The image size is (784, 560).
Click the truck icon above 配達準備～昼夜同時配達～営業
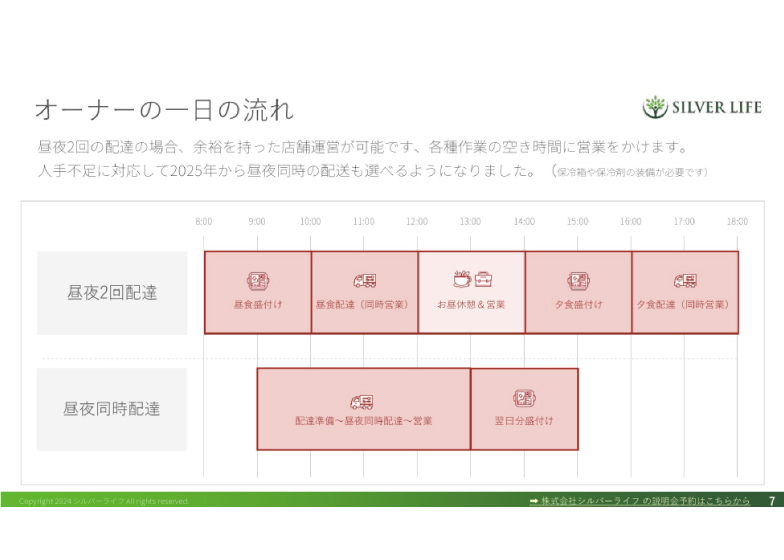click(x=362, y=402)
